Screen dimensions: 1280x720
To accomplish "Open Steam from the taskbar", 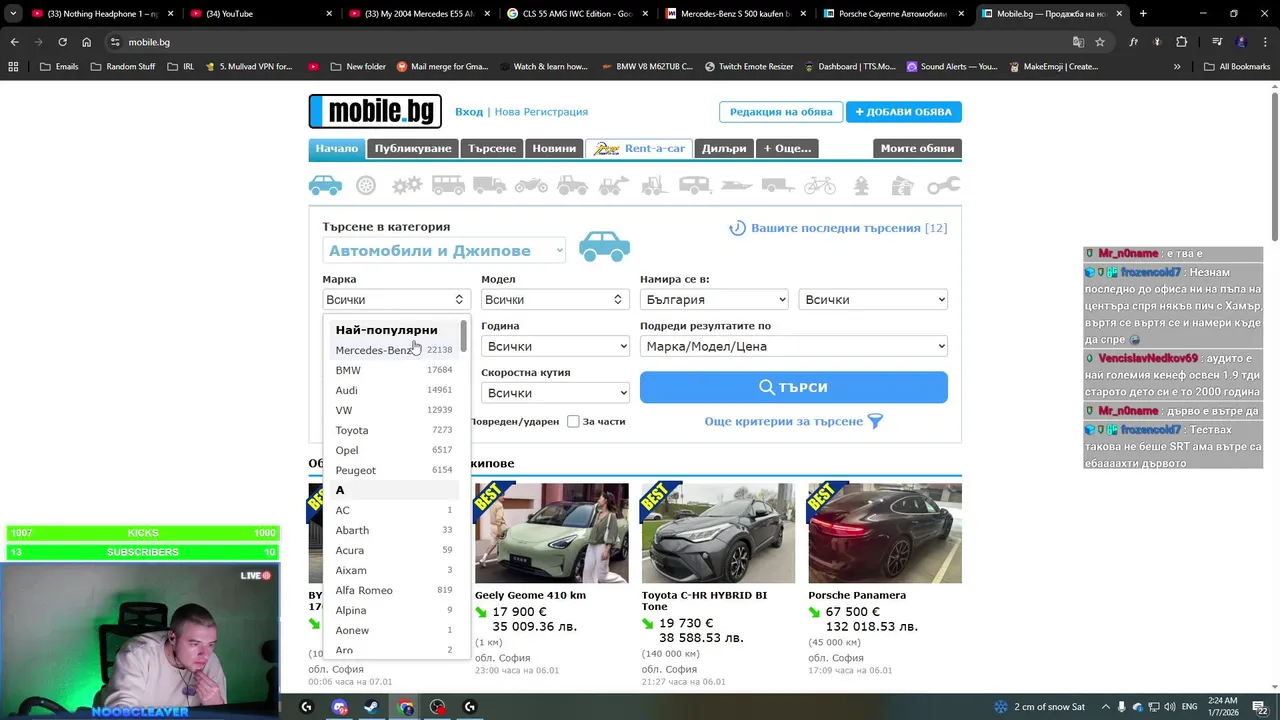I will click(371, 707).
